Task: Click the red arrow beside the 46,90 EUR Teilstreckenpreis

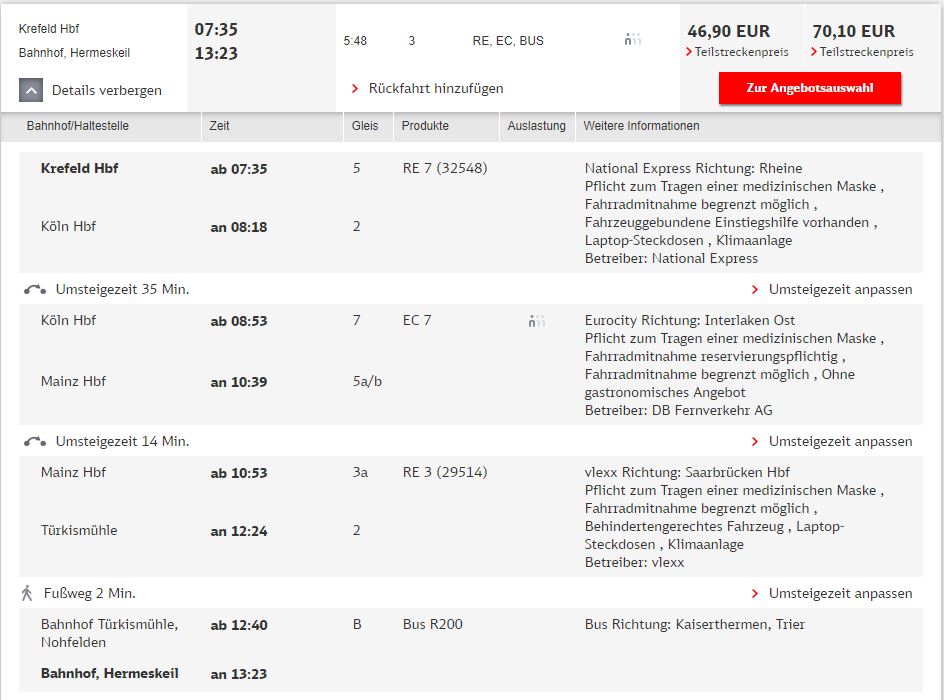Action: pyautogui.click(x=689, y=52)
